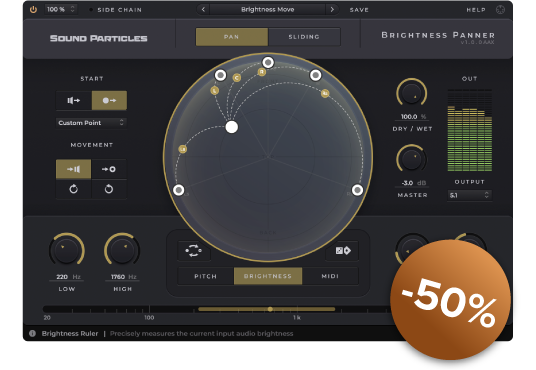Open the Brightness Move preset selector
This screenshot has width=536, height=370.
click(268, 10)
